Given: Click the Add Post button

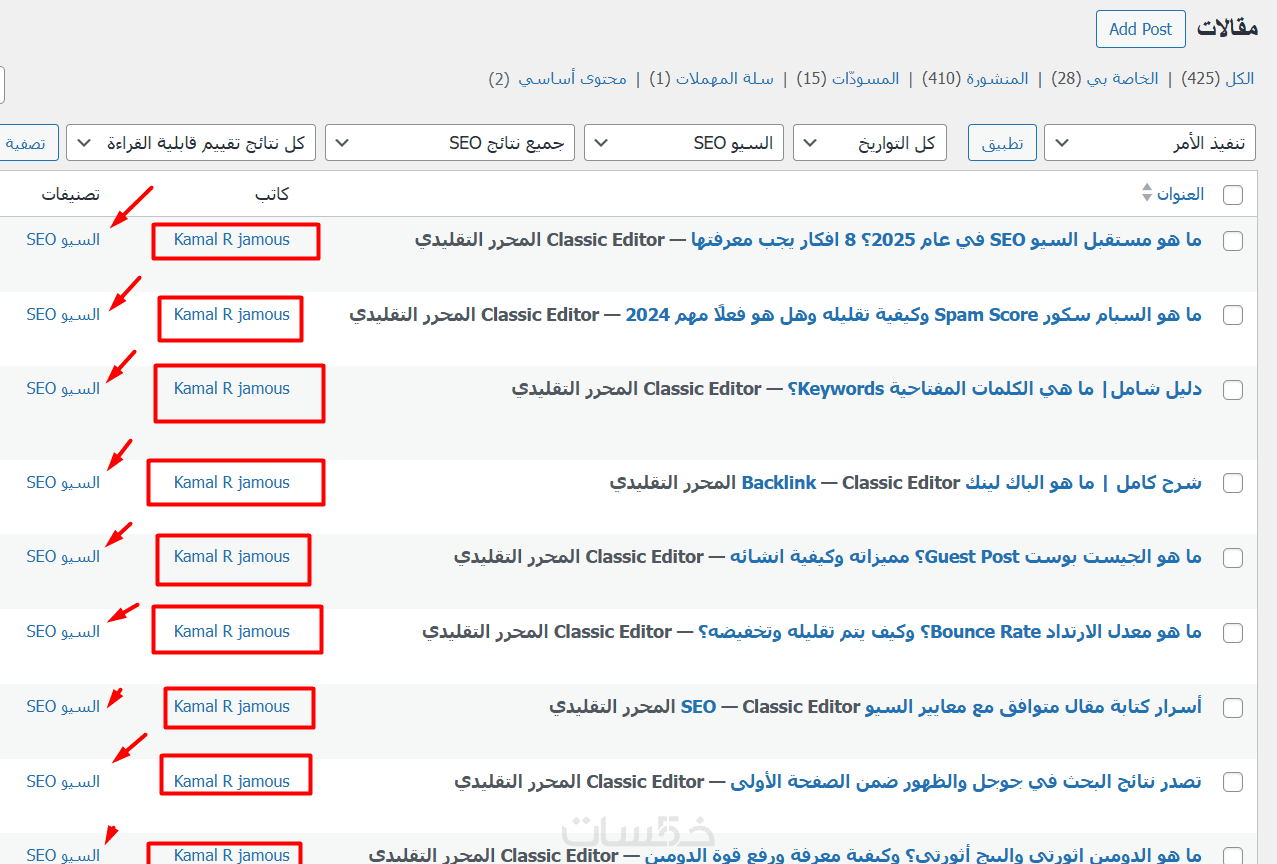Looking at the screenshot, I should pyautogui.click(x=1140, y=29).
